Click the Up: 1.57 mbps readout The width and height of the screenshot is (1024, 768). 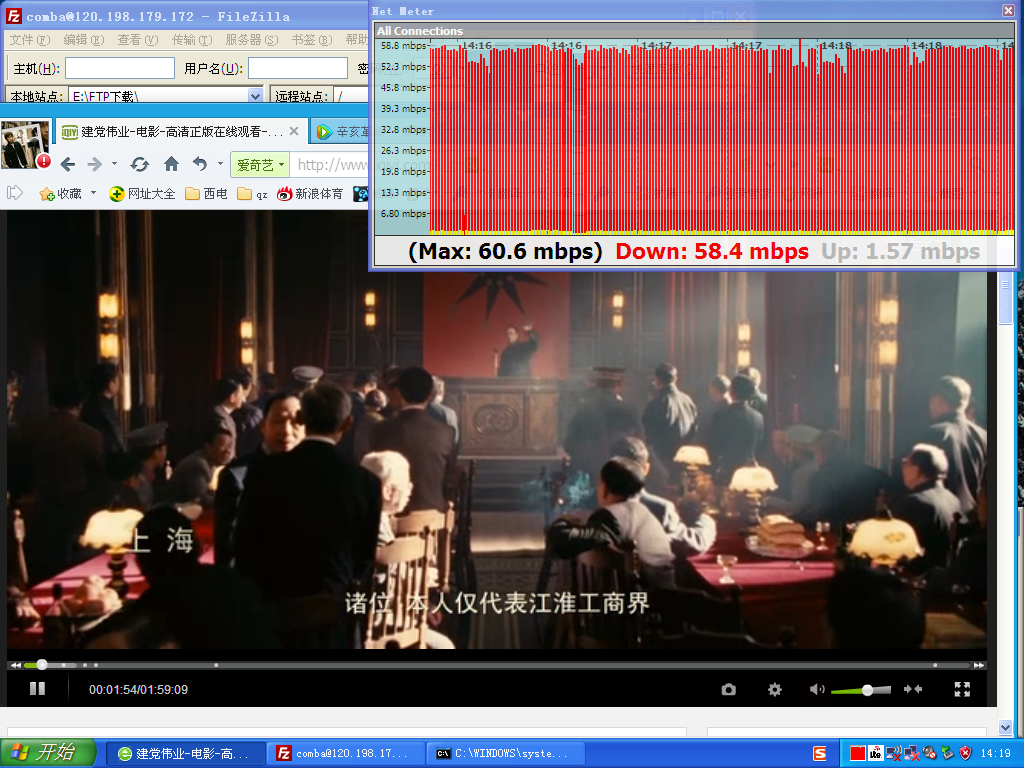[x=901, y=251]
